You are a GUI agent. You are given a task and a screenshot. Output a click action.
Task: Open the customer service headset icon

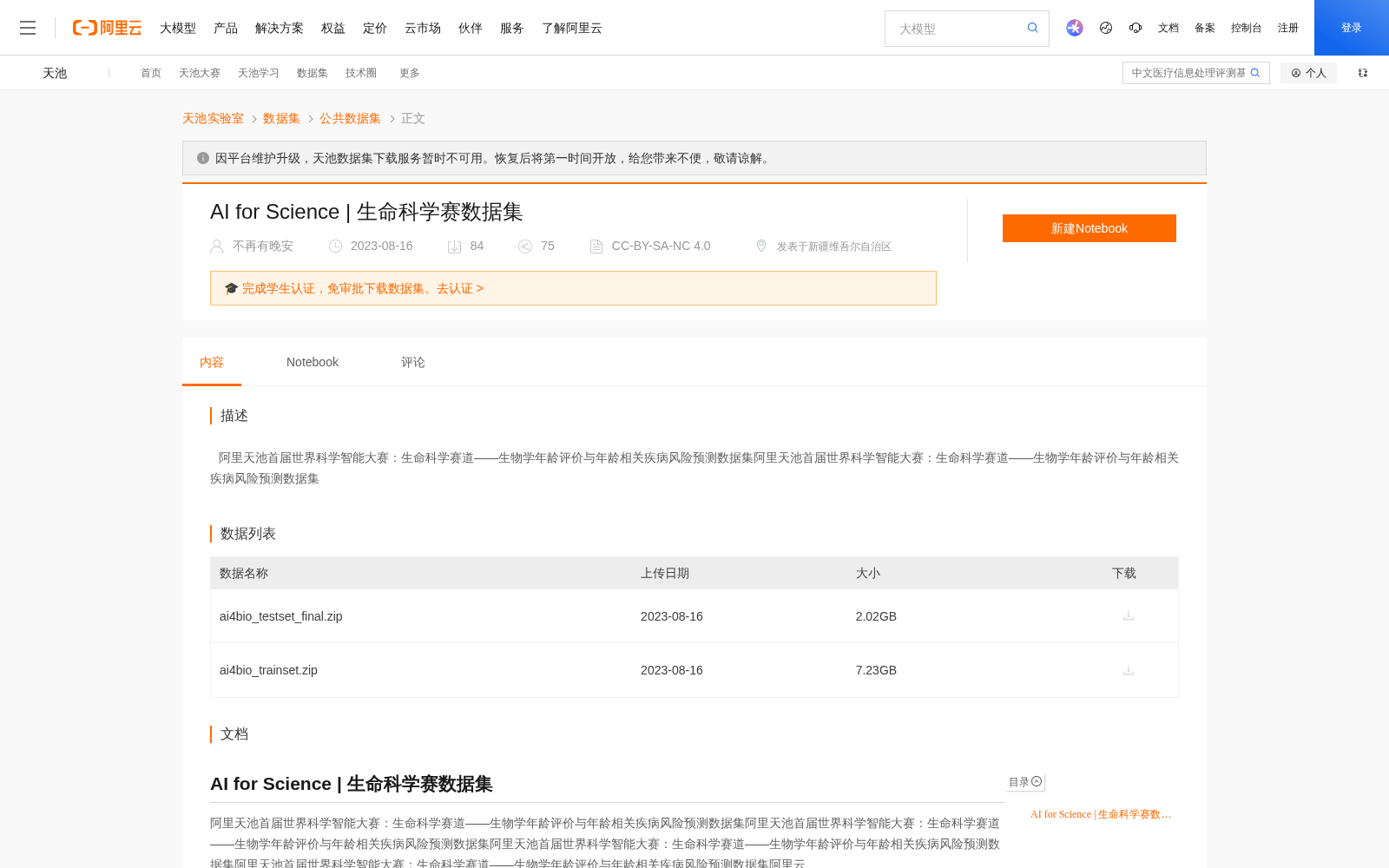coord(1136,28)
